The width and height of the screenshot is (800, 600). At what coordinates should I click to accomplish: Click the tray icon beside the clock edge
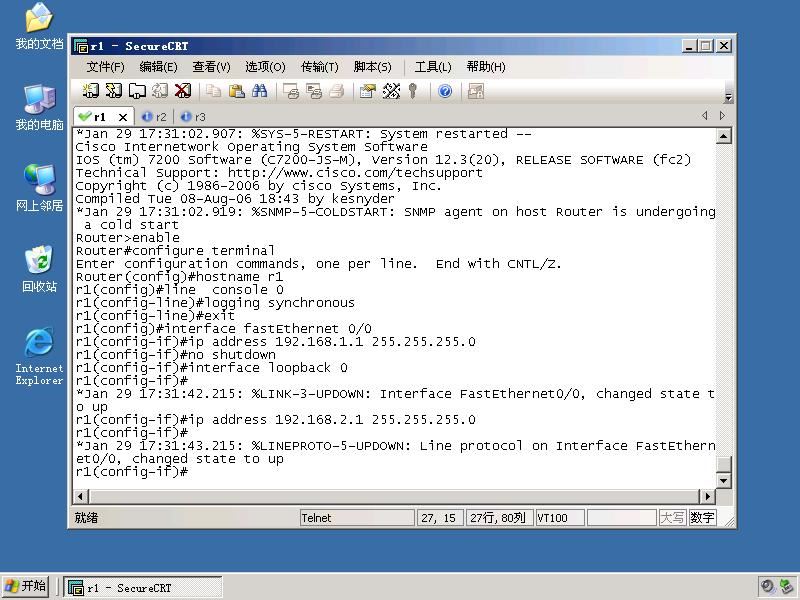coord(787,587)
